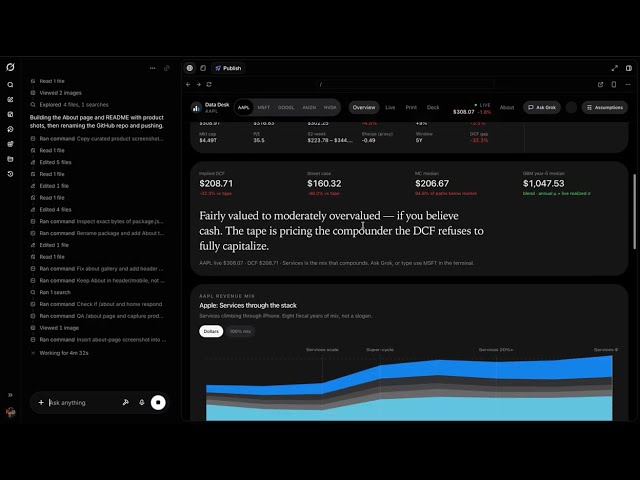Click the preview URL address bar

[406, 84]
